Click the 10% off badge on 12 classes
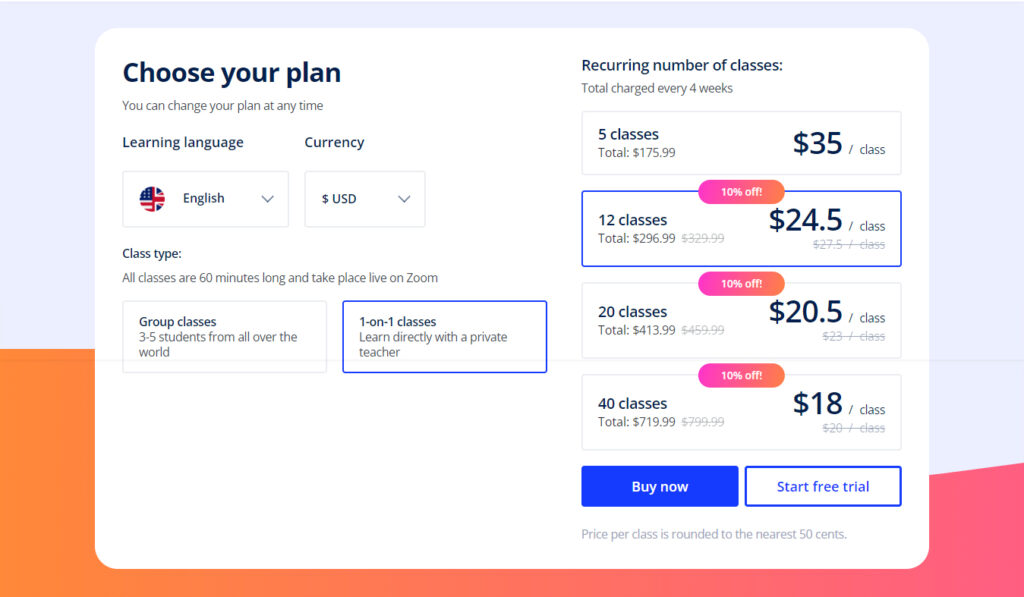 pos(741,192)
